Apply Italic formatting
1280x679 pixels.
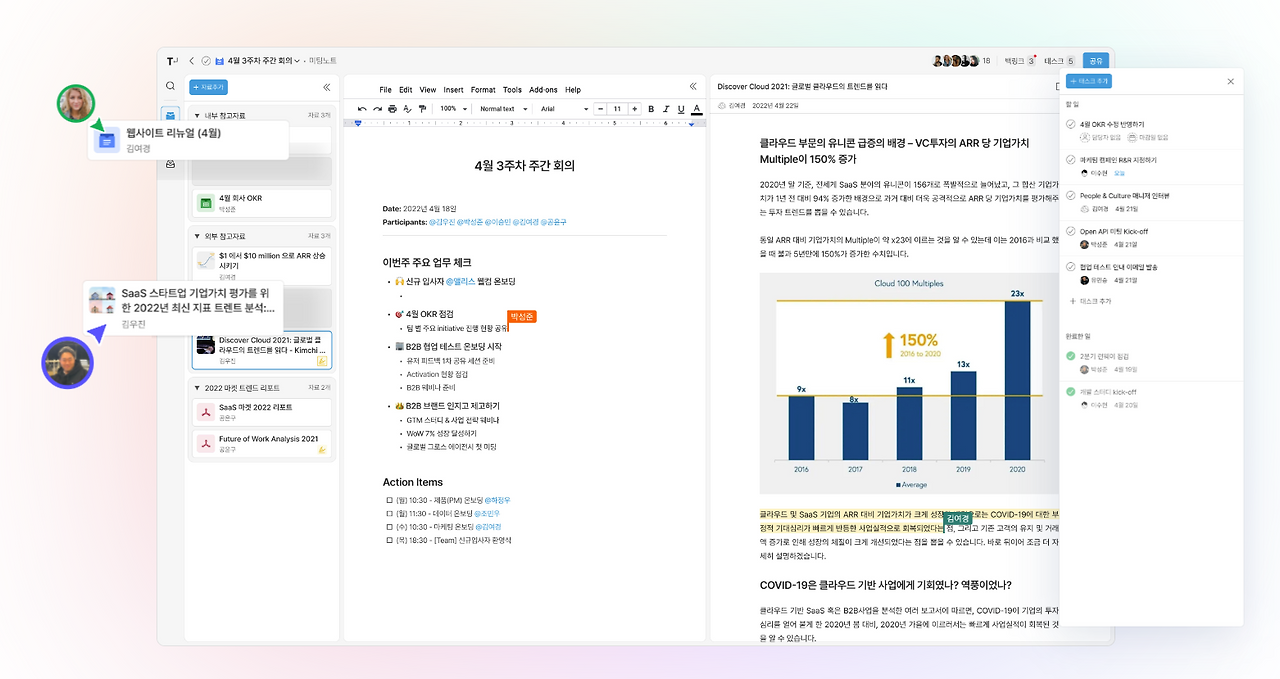666,108
